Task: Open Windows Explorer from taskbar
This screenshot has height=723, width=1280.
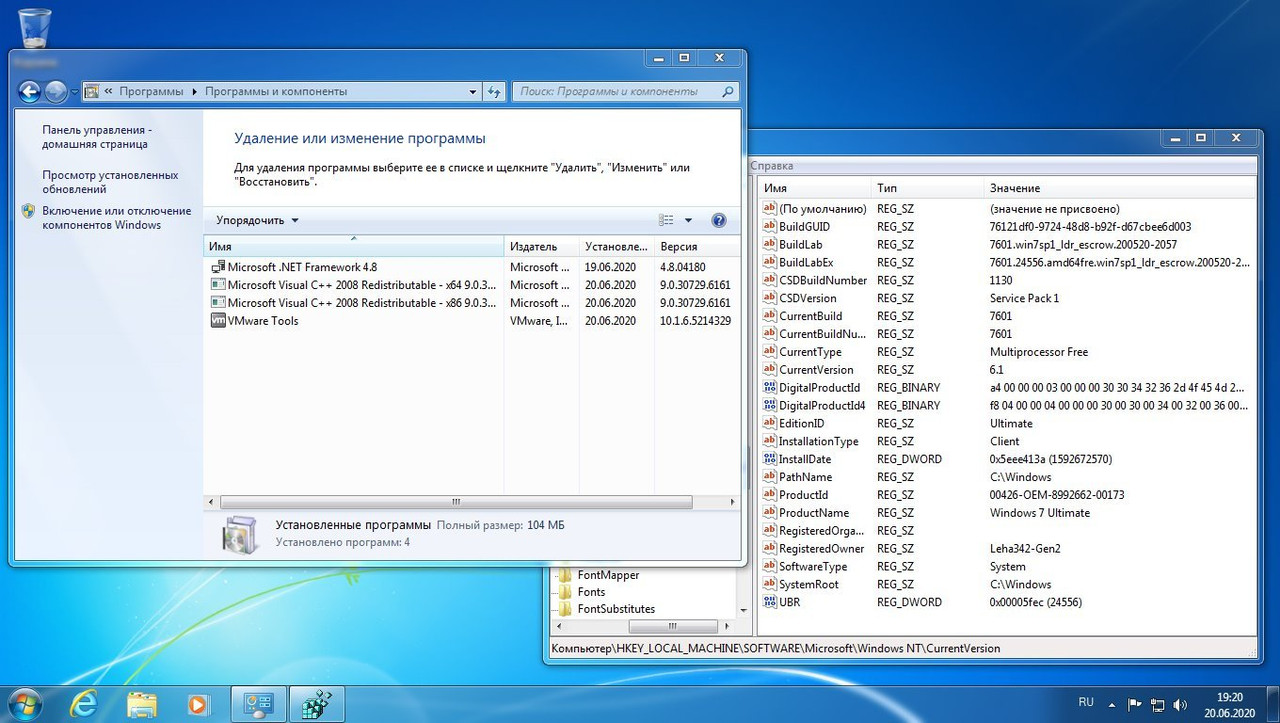Action: (142, 704)
